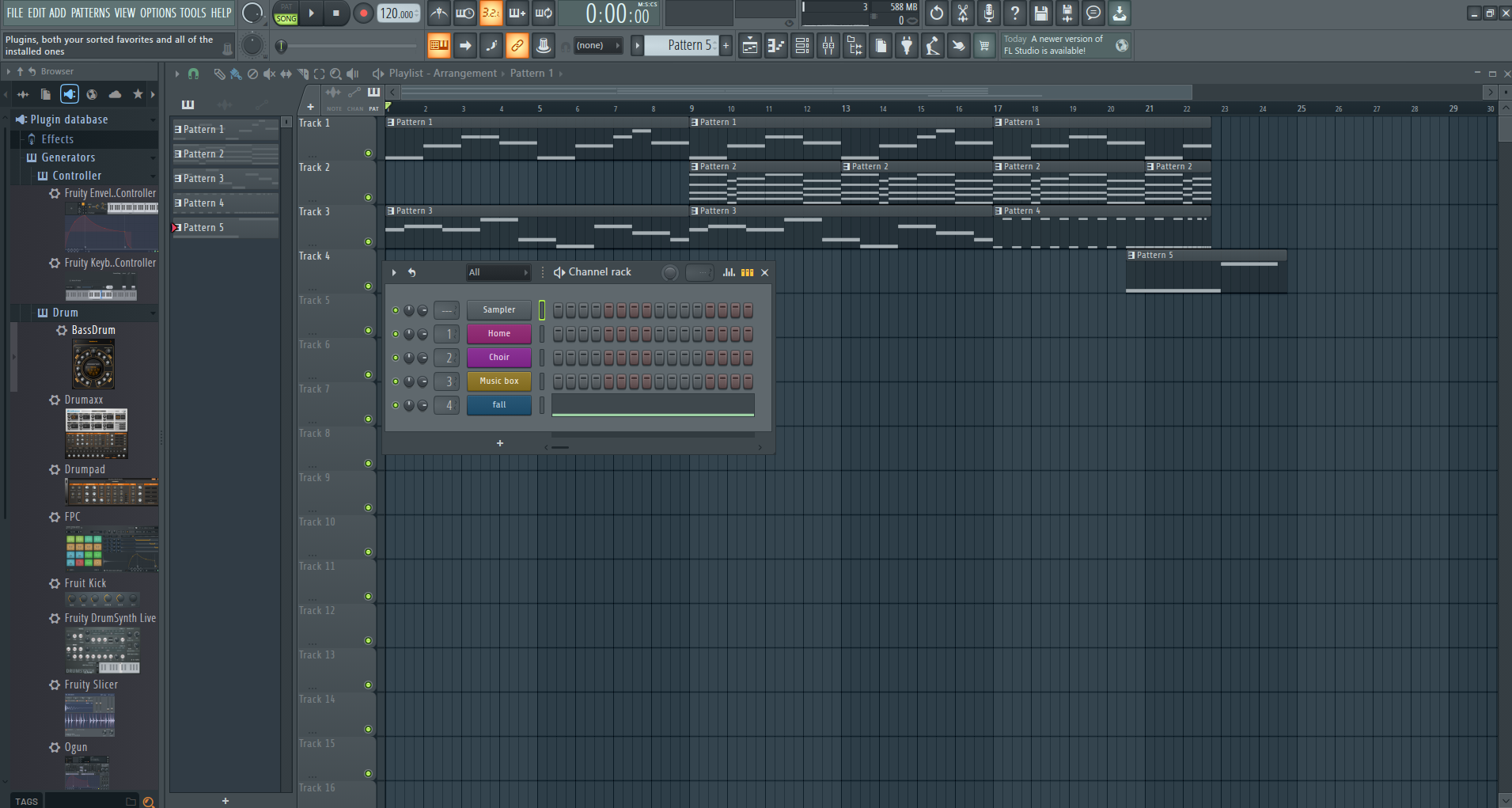Screen dimensions: 1512x808
Task: Toggle blend recording (overdub) icon
Action: tap(517, 13)
